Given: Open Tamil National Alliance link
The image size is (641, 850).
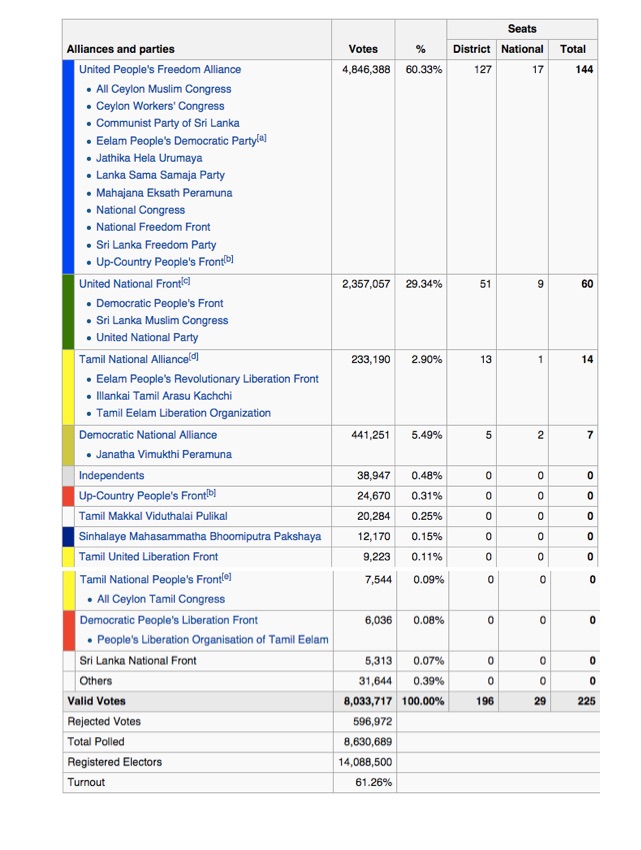Looking at the screenshot, I should click(134, 359).
